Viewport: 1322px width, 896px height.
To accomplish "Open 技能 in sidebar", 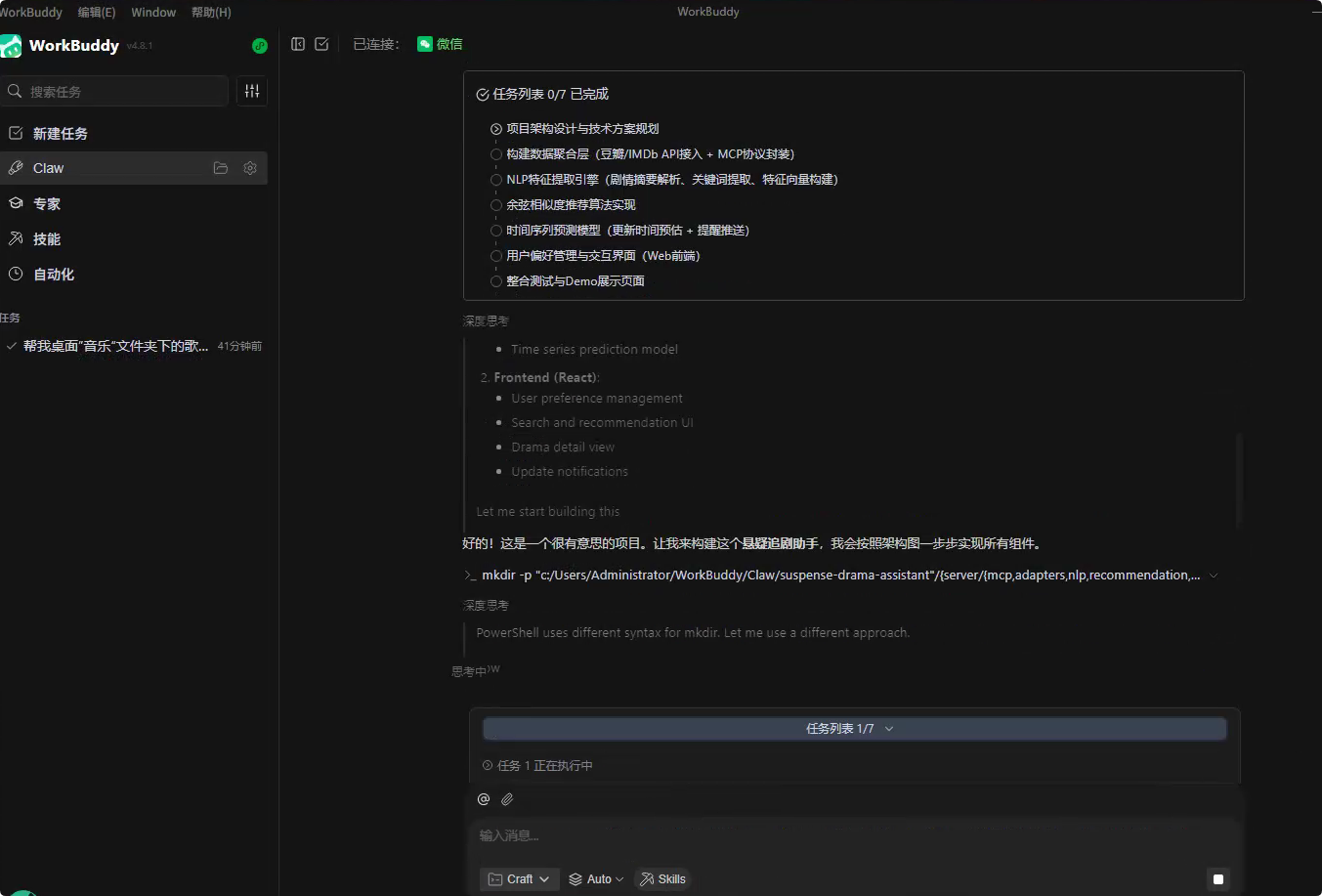I will tap(134, 238).
